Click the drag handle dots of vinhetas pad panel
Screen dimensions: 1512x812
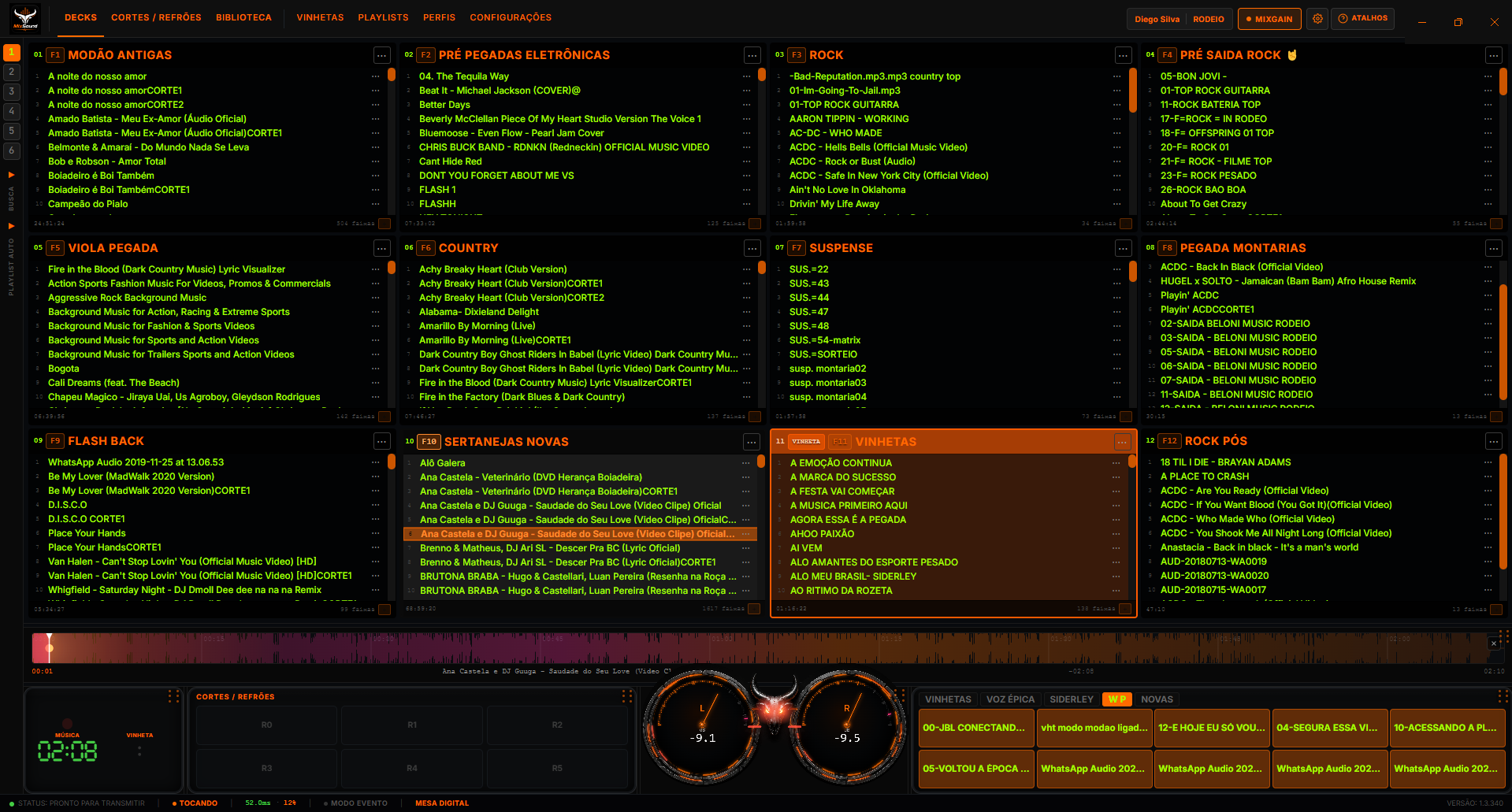(x=1503, y=696)
